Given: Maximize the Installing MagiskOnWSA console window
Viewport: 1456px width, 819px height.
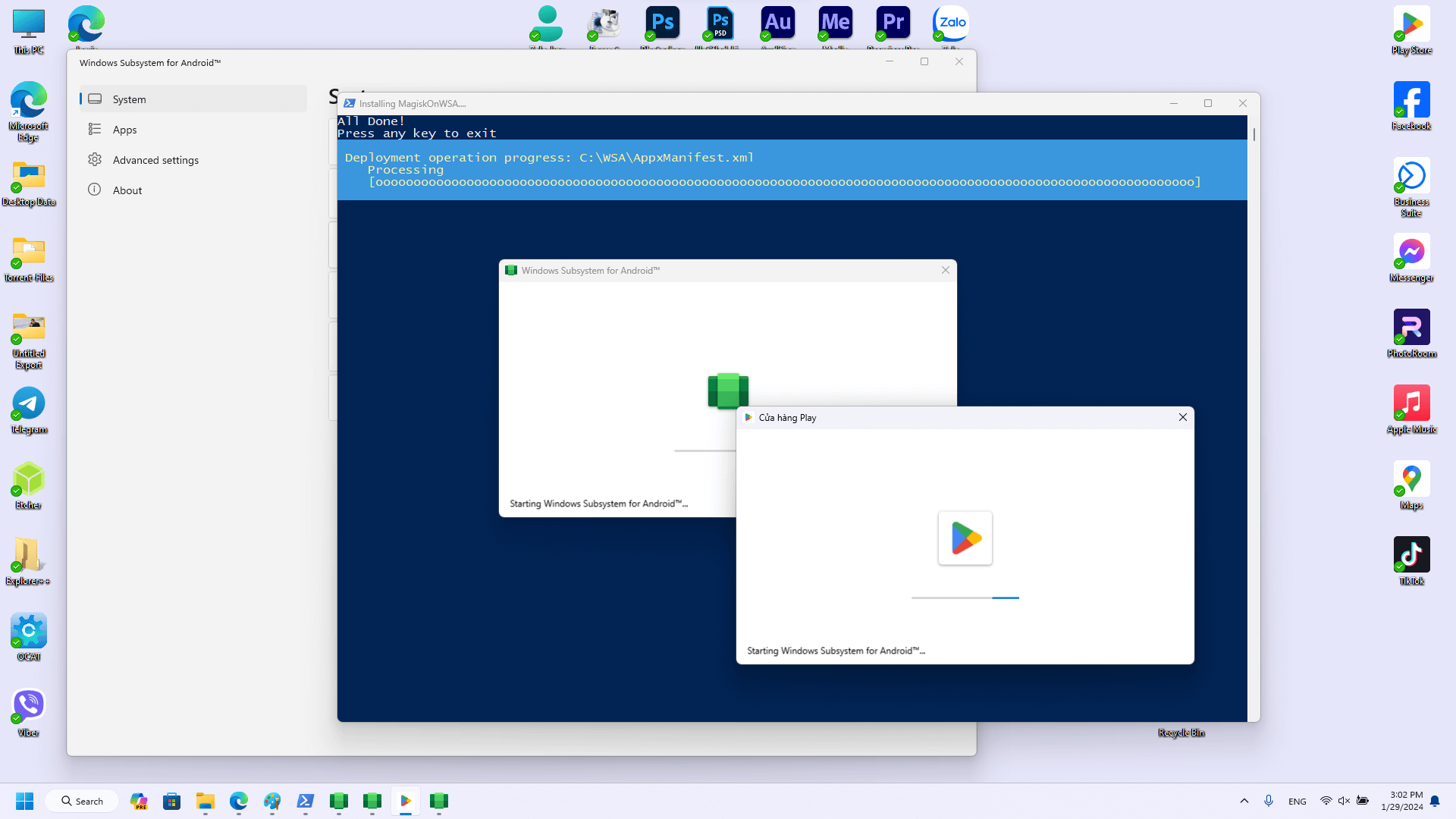Looking at the screenshot, I should coord(1208,103).
